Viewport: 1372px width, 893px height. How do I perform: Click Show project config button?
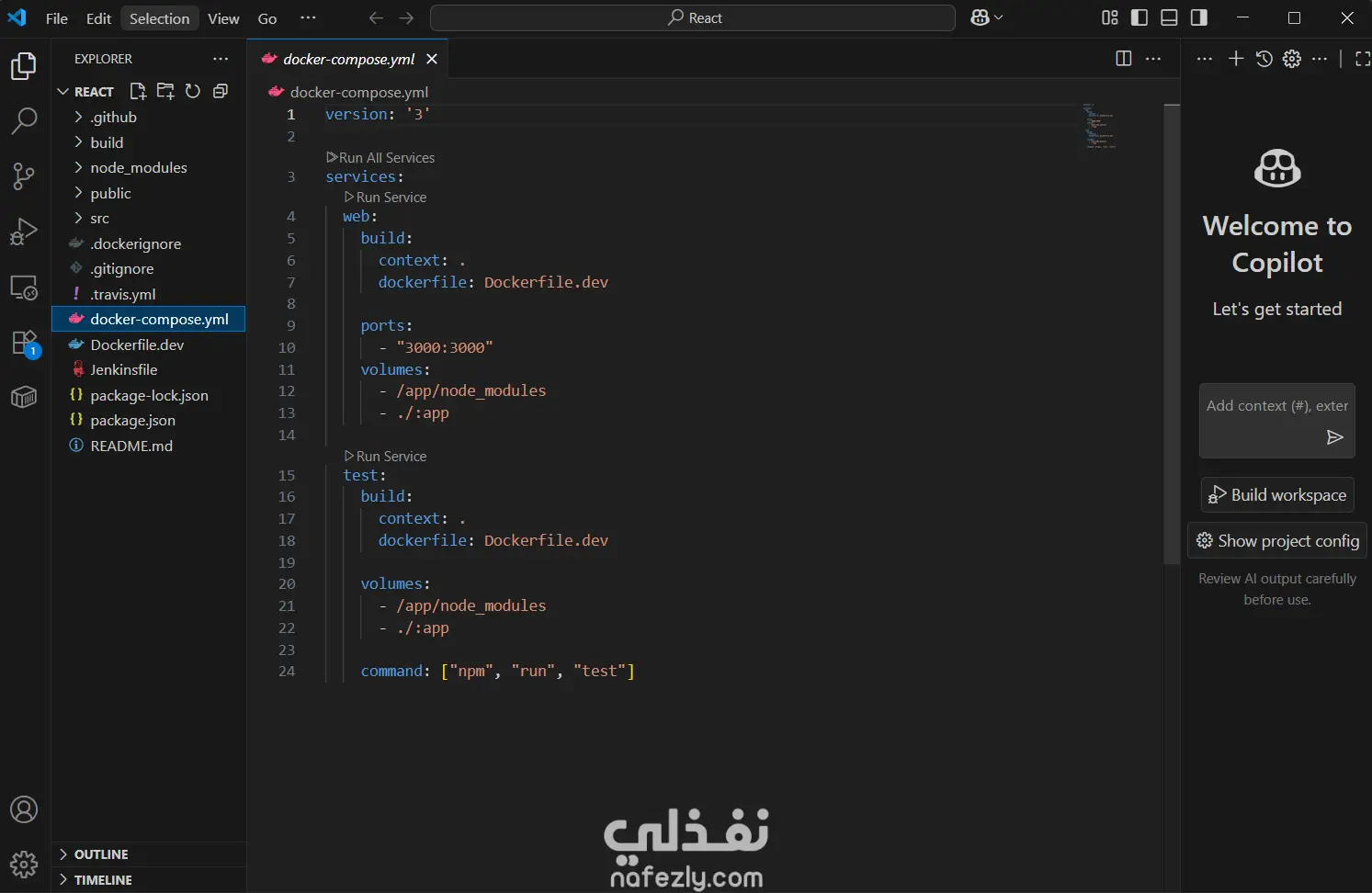point(1277,541)
